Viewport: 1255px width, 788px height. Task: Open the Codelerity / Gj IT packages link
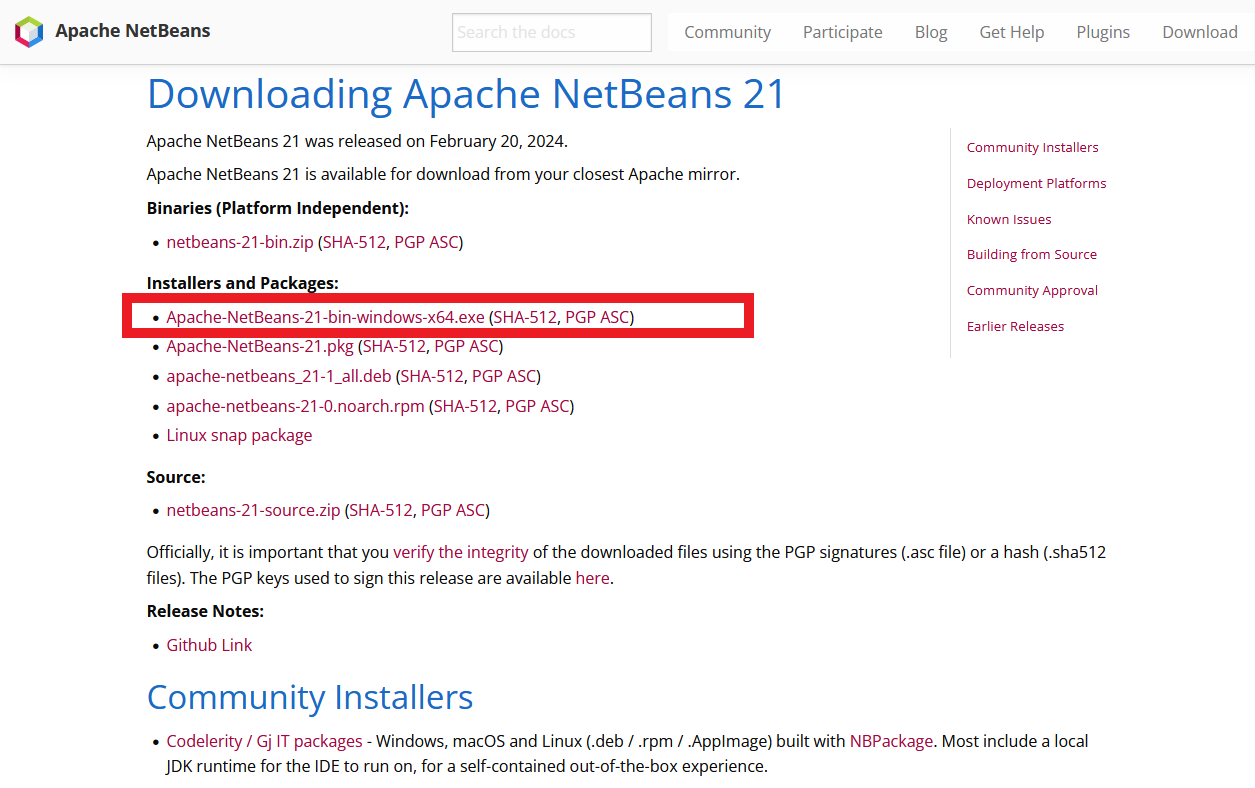263,740
